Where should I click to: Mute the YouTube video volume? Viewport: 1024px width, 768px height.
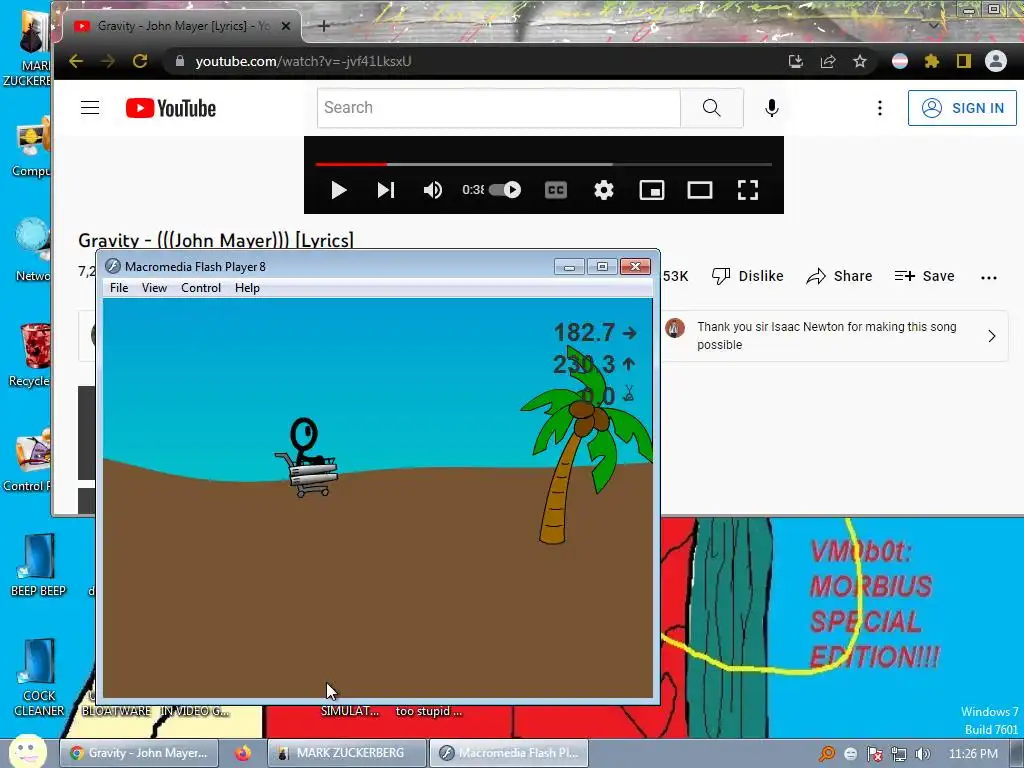pyautogui.click(x=432, y=190)
